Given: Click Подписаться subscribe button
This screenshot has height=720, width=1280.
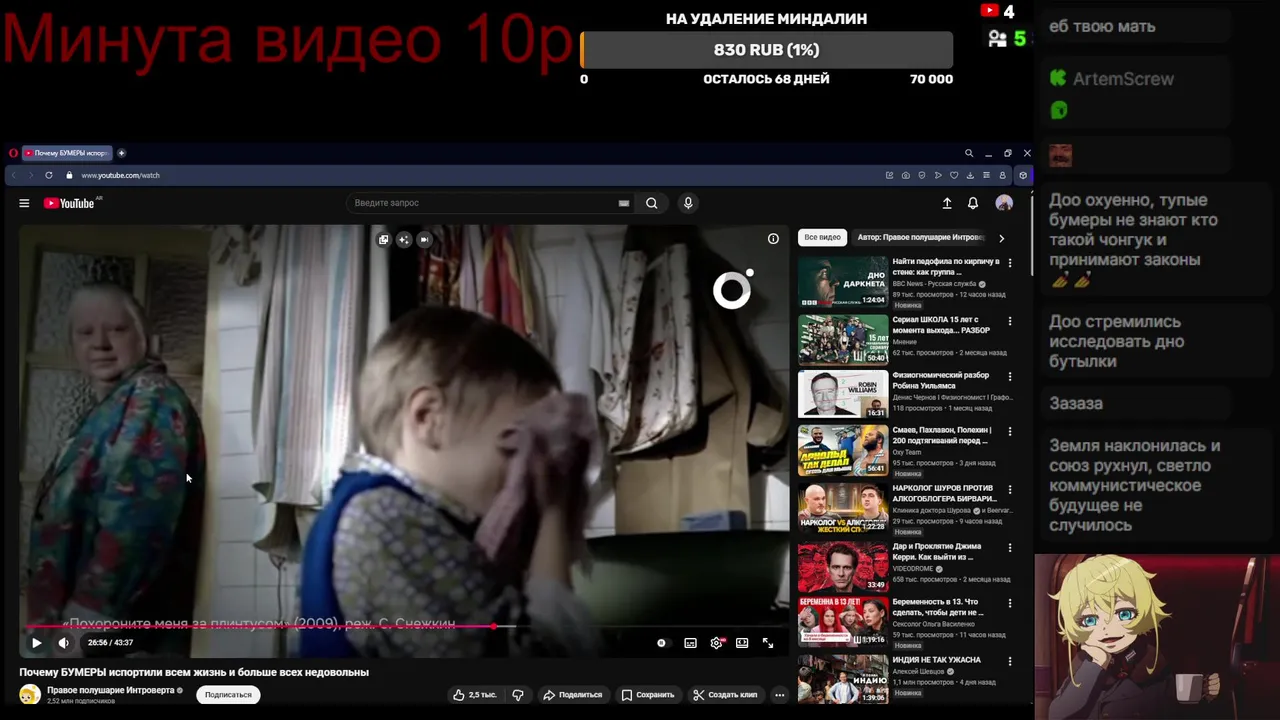Looking at the screenshot, I should point(228,695).
